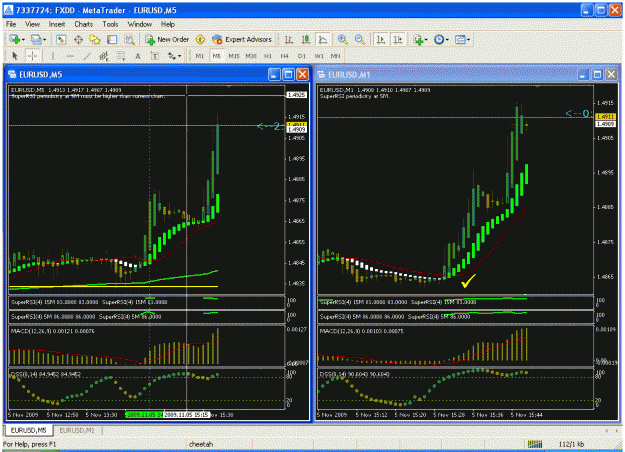The width and height of the screenshot is (625, 452).
Task: Switch timeframe to M5
Action: coord(216,56)
